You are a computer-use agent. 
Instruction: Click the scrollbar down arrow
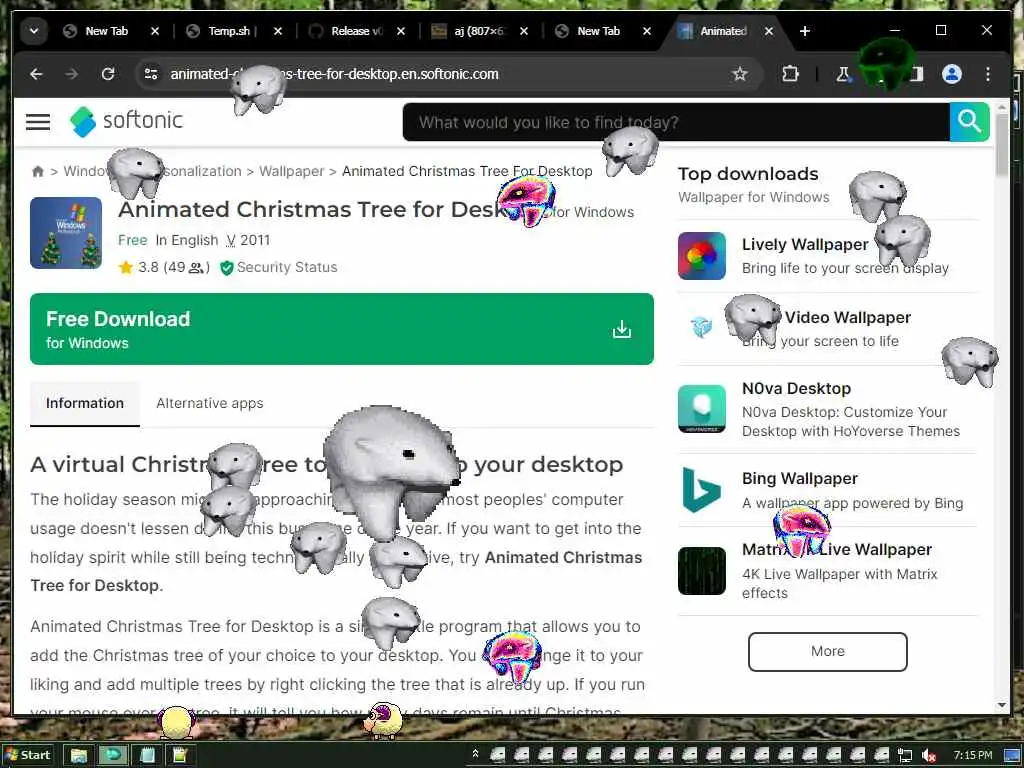1002,705
